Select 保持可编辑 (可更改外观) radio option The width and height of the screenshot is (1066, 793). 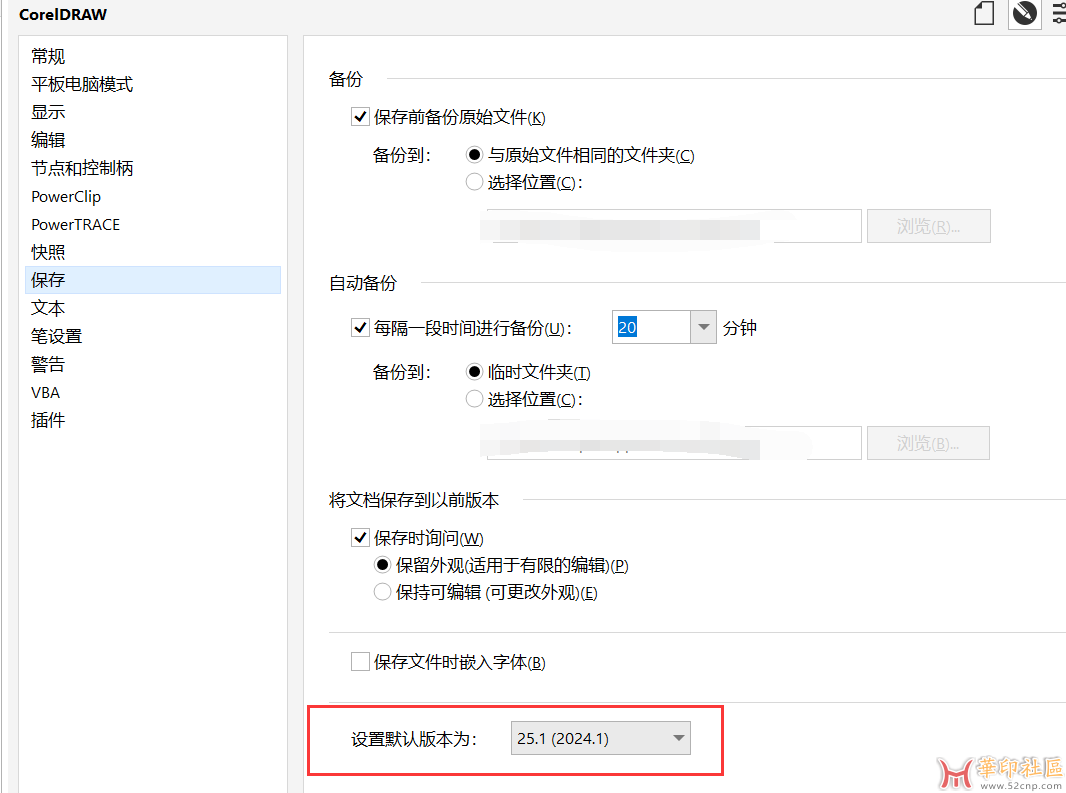click(382, 592)
